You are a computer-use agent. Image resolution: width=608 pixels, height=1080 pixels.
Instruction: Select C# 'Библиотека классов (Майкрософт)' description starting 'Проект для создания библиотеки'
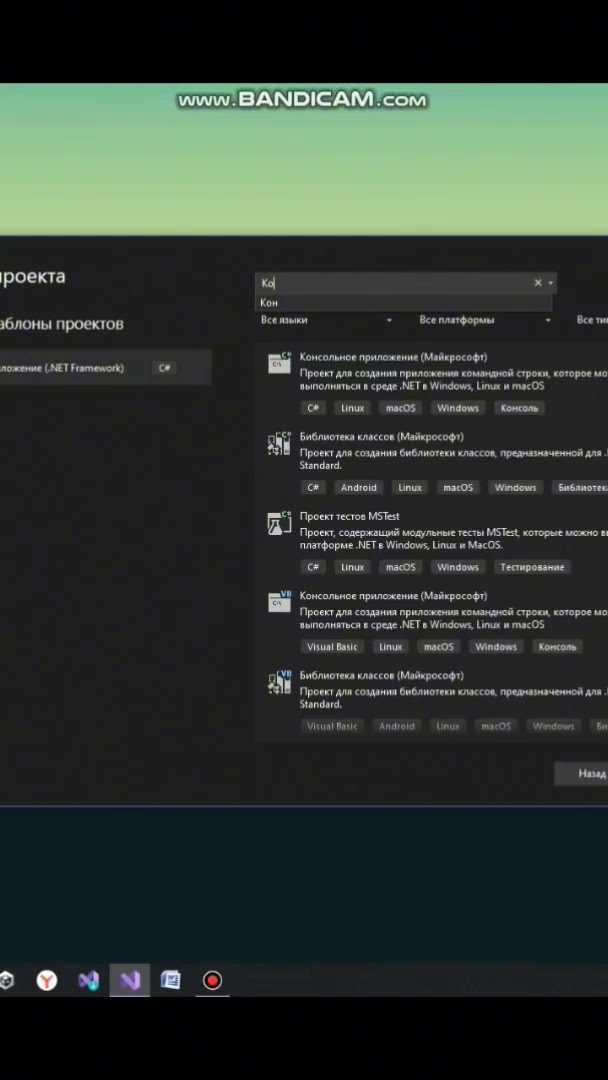coord(454,459)
